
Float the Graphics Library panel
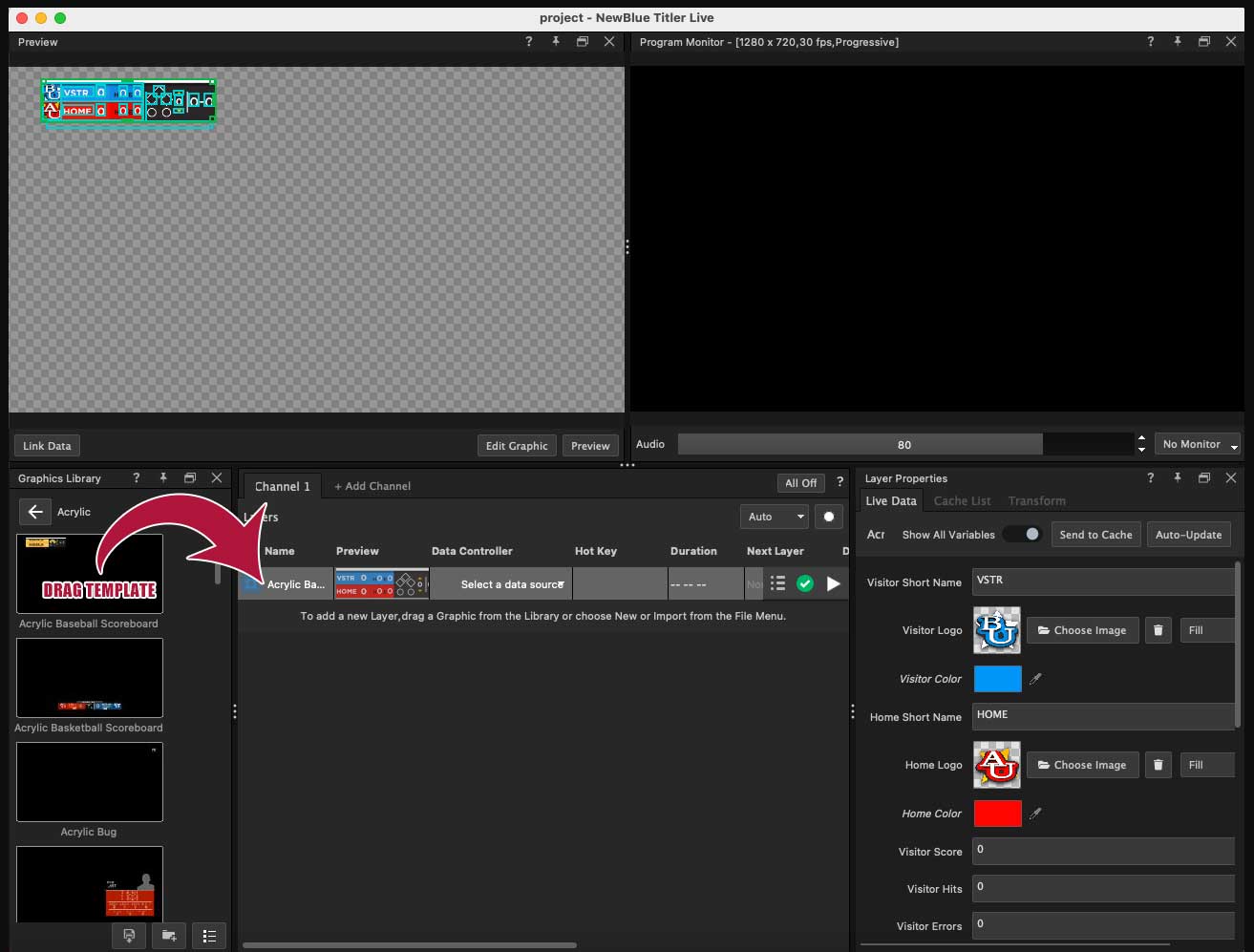pyautogui.click(x=190, y=477)
